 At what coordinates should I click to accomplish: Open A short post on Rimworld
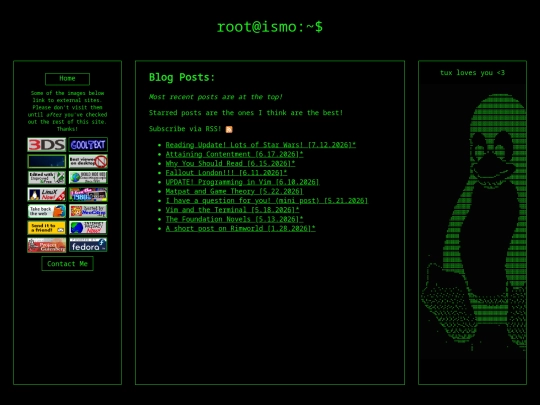[x=240, y=228]
